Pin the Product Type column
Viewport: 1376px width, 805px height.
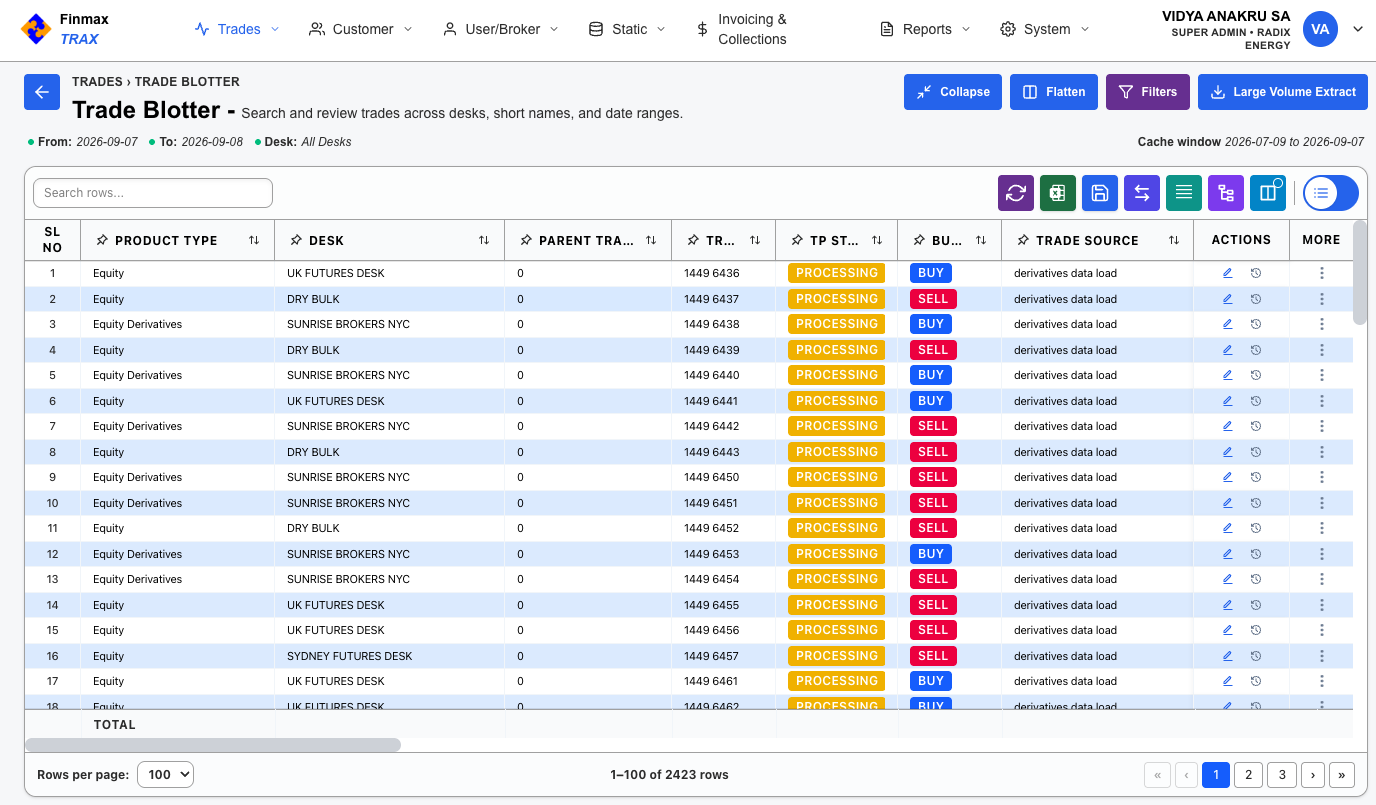click(102, 241)
